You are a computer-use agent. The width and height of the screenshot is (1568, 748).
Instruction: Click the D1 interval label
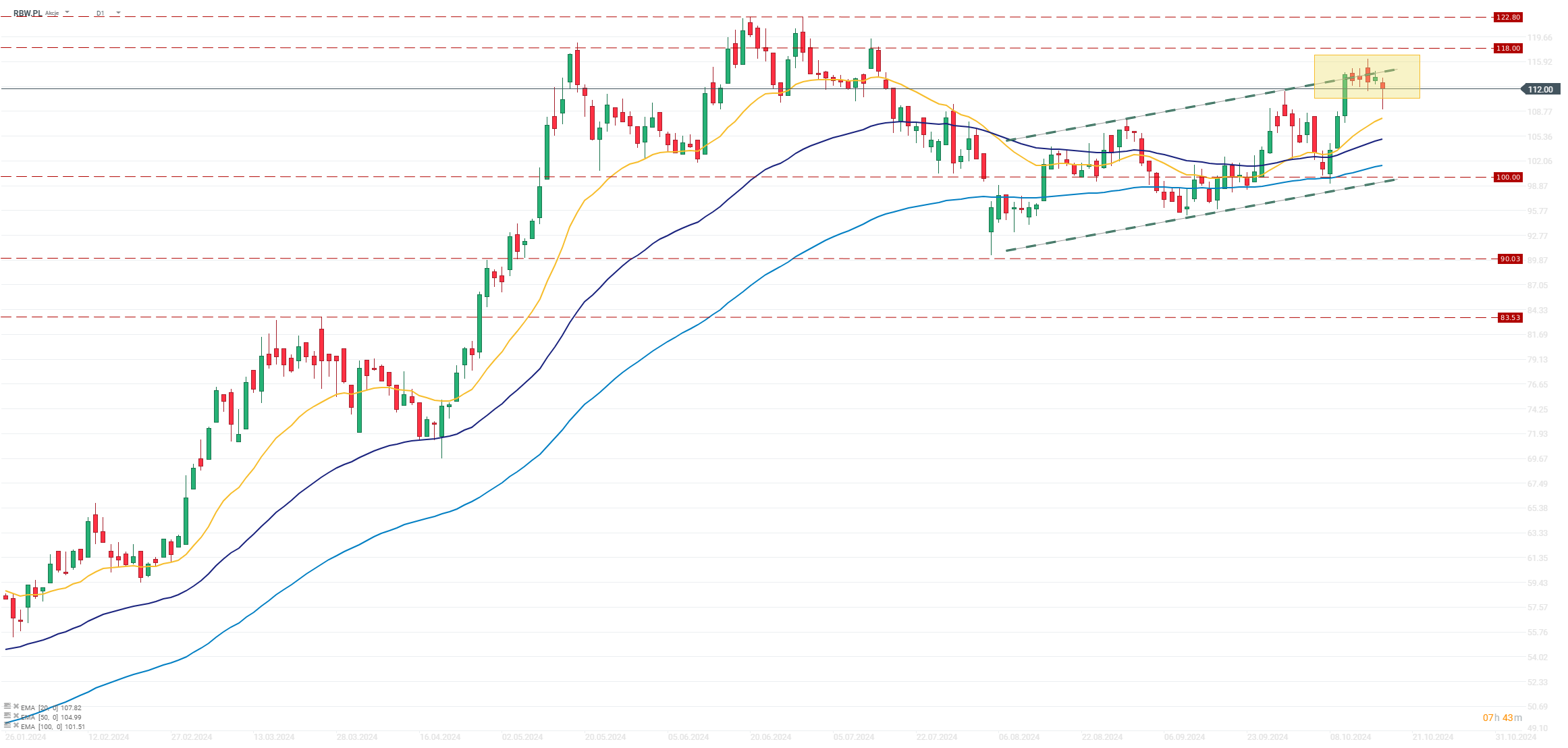(100, 13)
